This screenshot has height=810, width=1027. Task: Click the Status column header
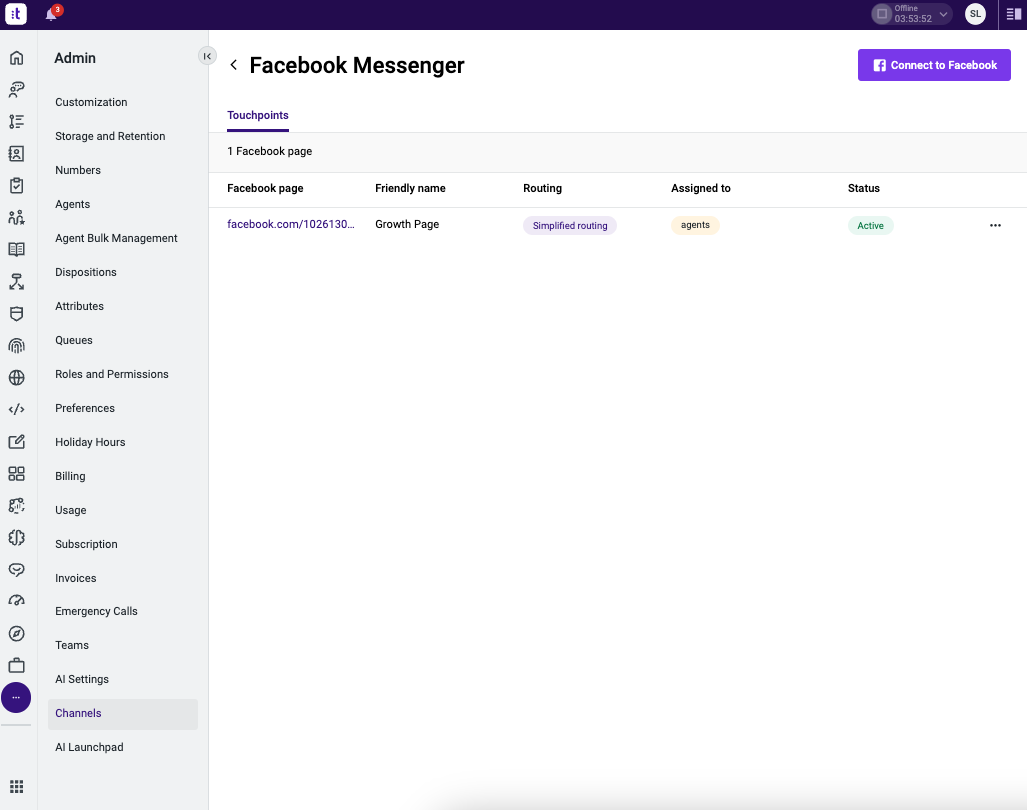click(x=863, y=189)
